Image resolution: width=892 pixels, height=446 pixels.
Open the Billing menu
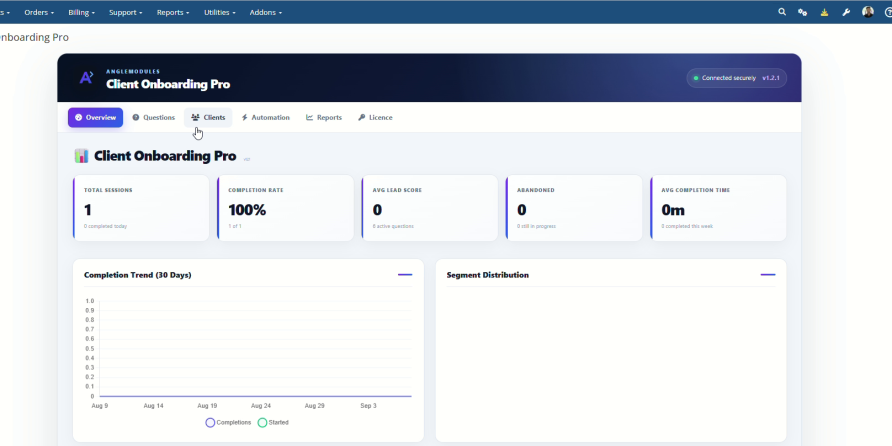(81, 12)
